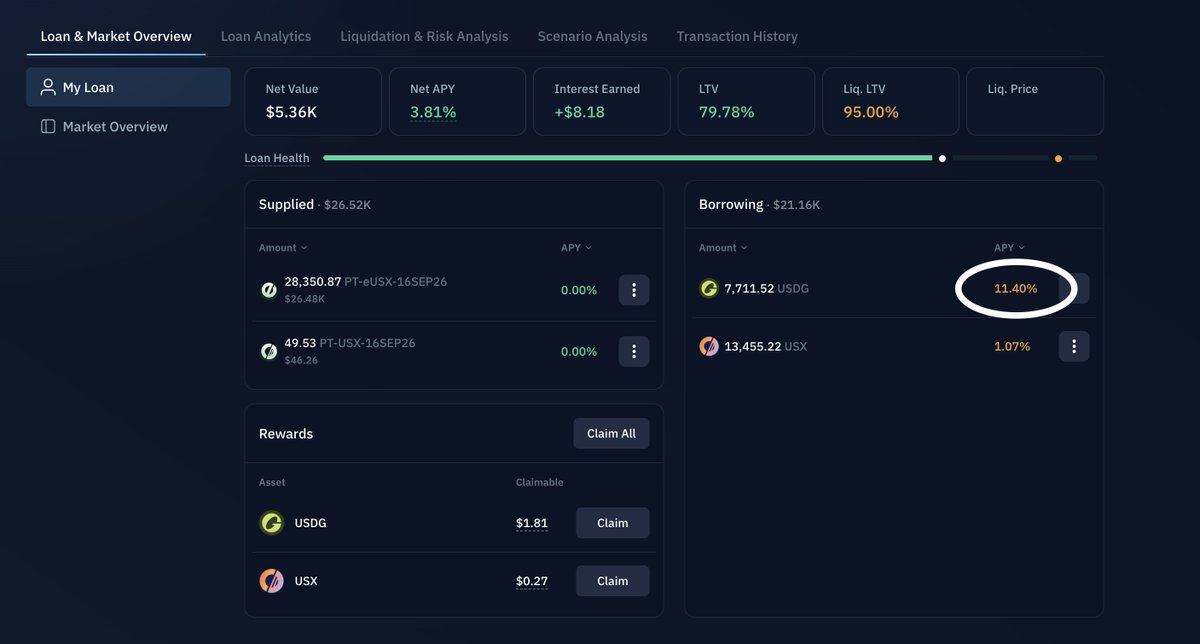Image resolution: width=1200 pixels, height=644 pixels.
Task: Sort Borrowing list by APY
Action: tap(1010, 248)
